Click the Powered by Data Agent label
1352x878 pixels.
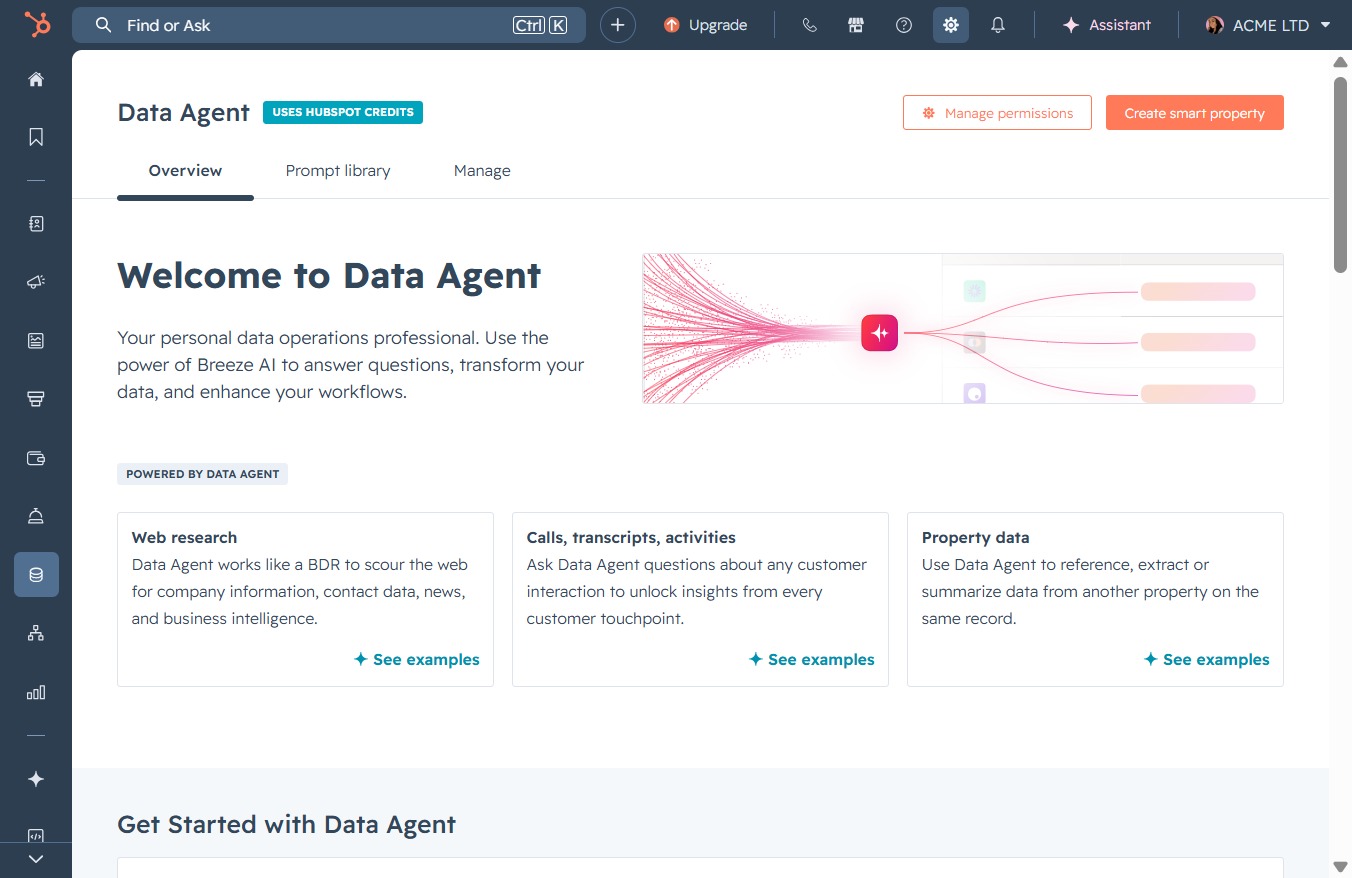point(203,474)
